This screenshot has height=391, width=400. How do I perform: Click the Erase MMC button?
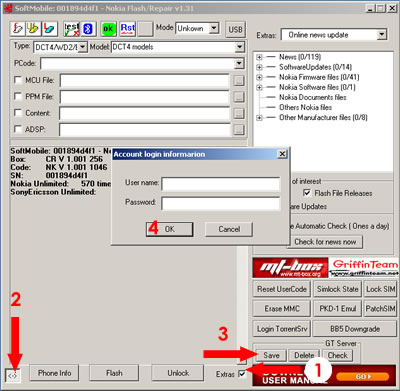282,309
